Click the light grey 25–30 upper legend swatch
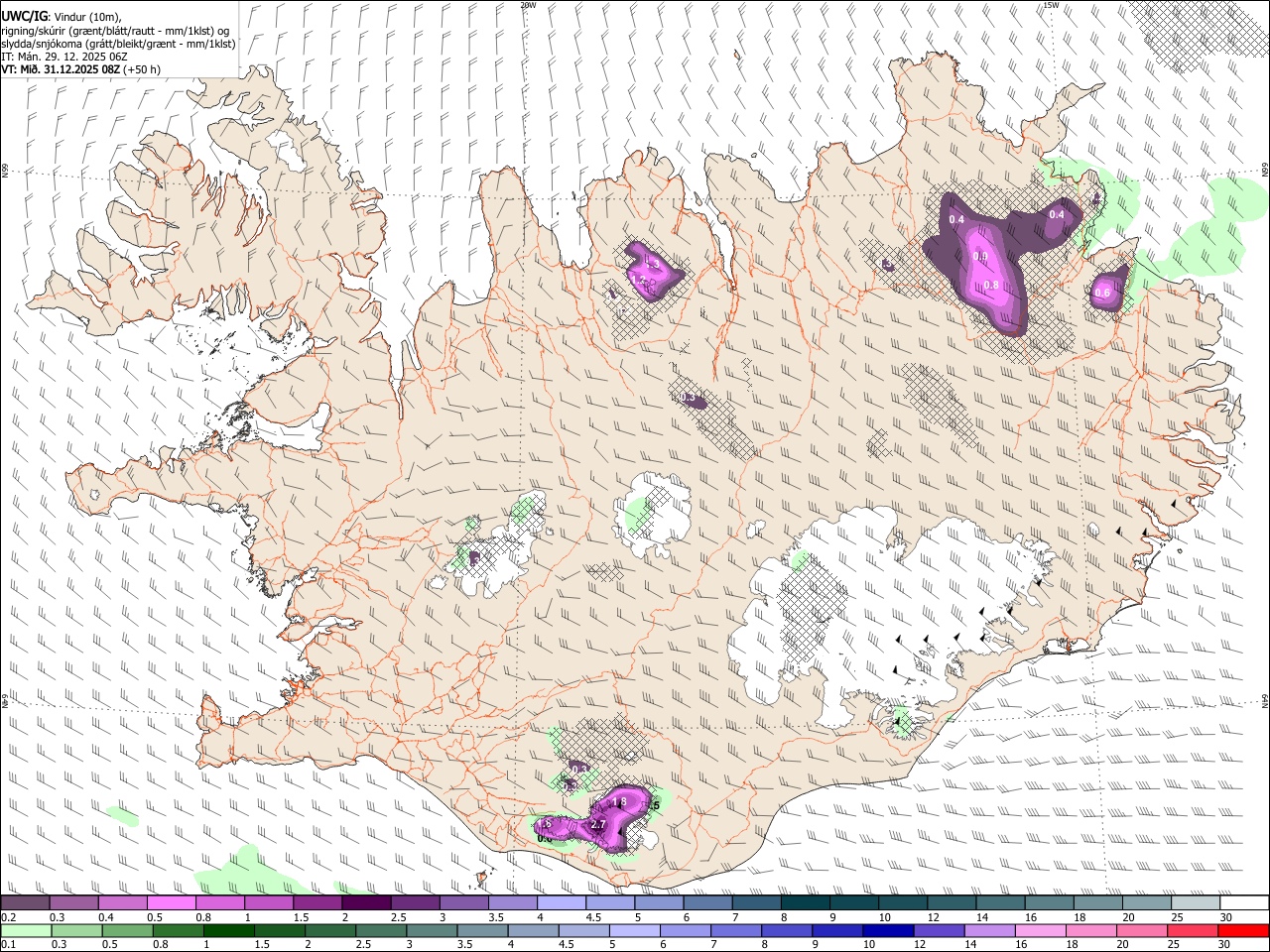 tap(1196, 902)
